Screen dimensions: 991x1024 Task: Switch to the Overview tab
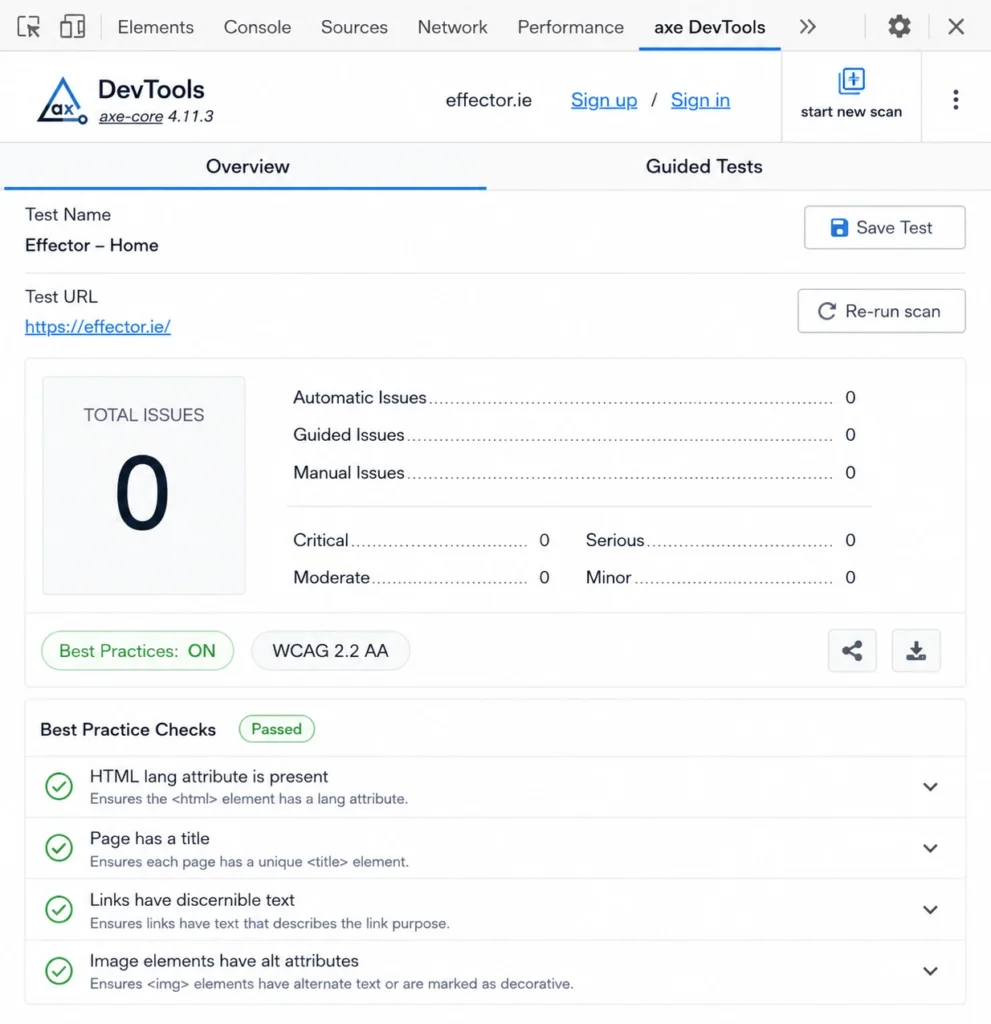pyautogui.click(x=248, y=167)
